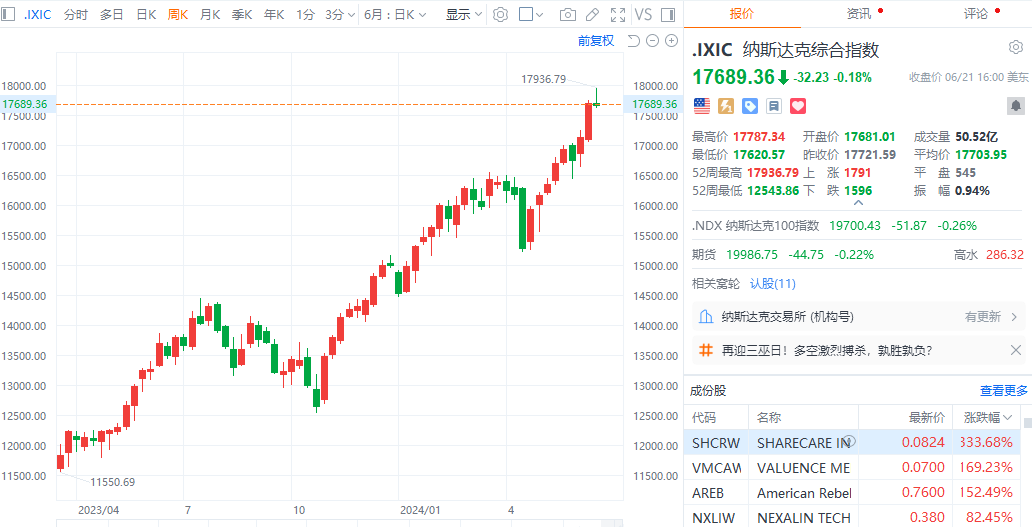Click 查看更多 to see more constituents
This screenshot has height=527, width=1032.
click(x=1004, y=391)
